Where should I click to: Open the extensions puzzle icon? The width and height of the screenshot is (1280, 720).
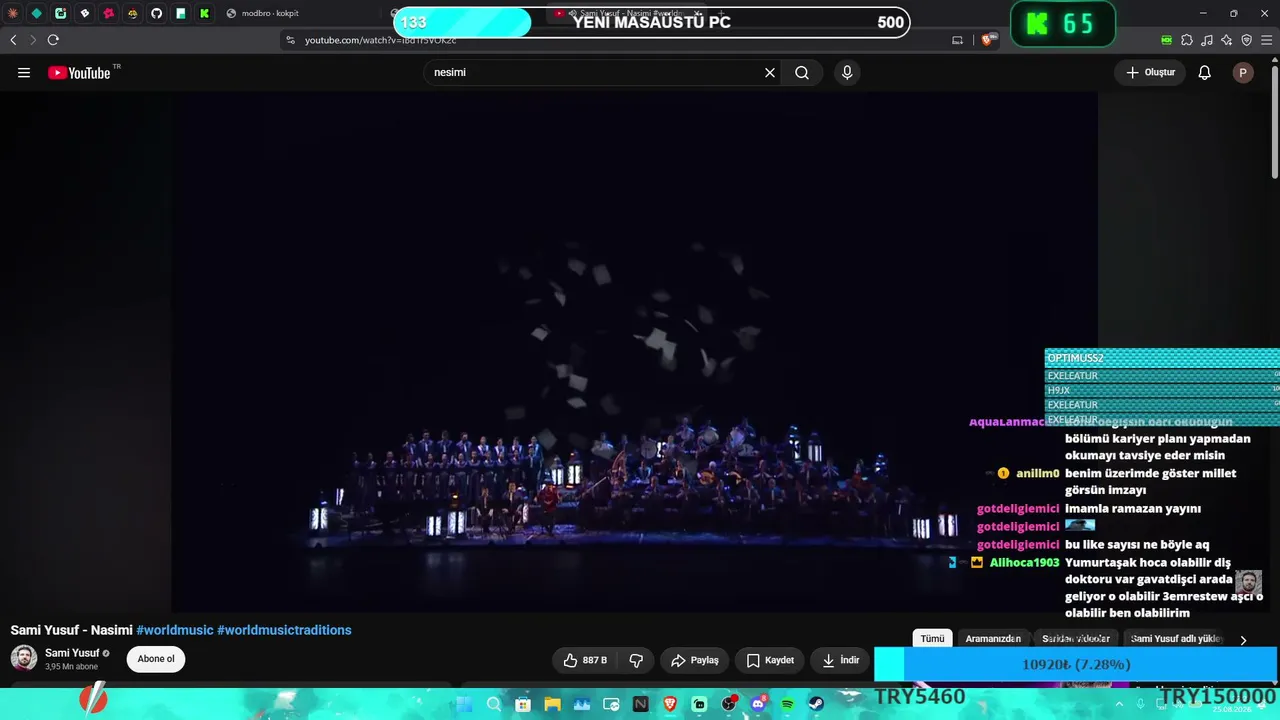1187,40
